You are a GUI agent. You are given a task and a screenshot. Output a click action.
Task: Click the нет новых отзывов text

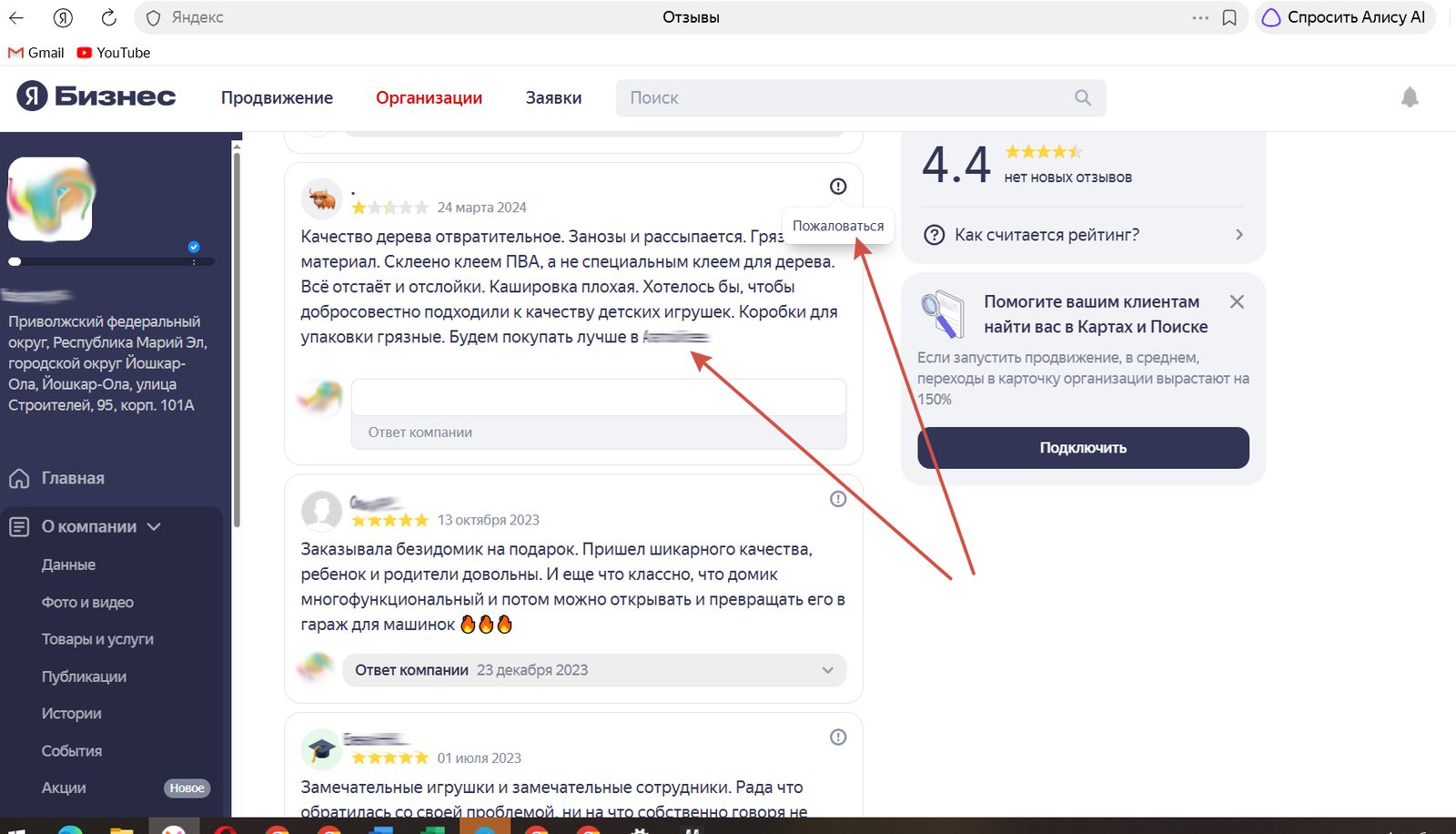tap(1068, 178)
